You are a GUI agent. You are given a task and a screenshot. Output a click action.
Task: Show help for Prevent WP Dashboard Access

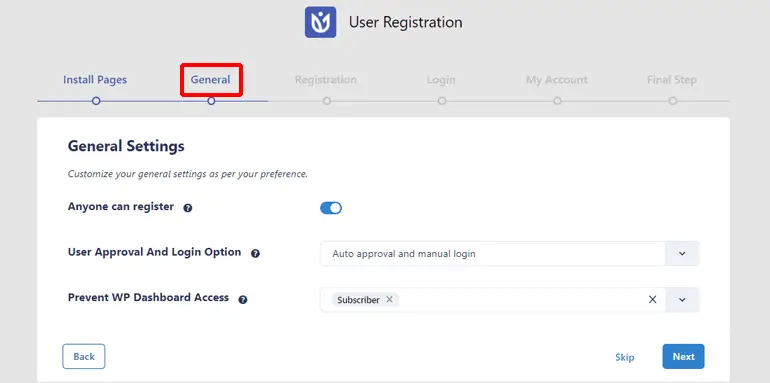[x=243, y=300]
